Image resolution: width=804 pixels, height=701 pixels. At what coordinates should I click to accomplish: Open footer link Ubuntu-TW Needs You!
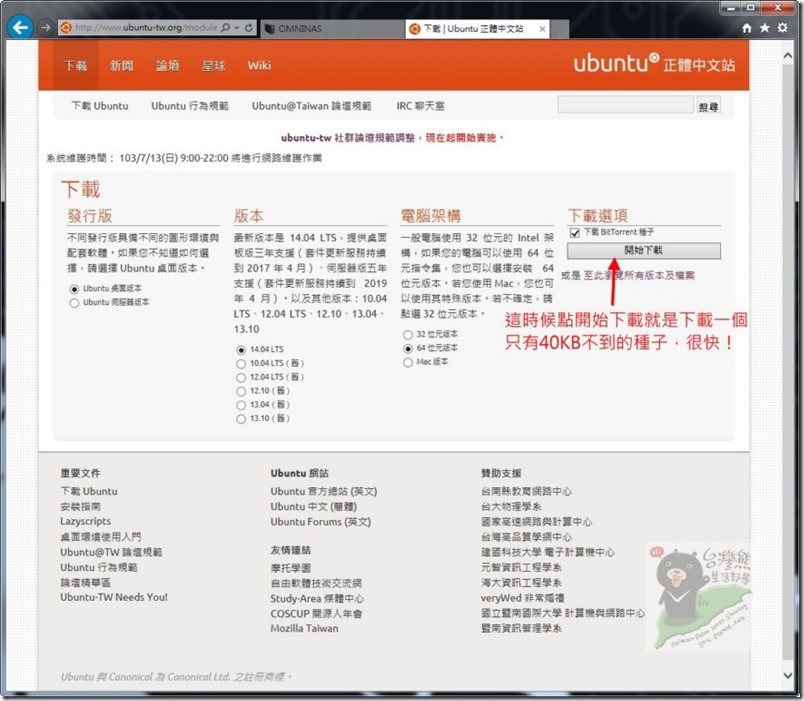point(114,597)
